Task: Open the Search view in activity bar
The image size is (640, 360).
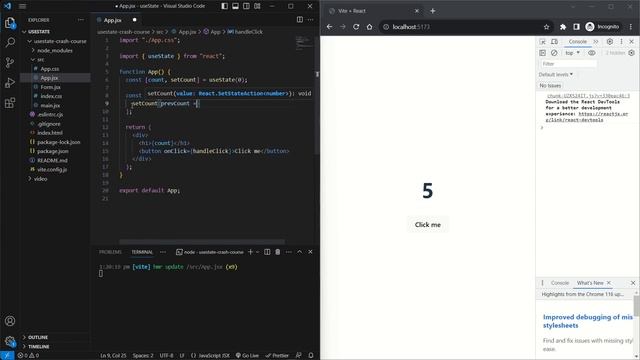Action: (x=10, y=42)
